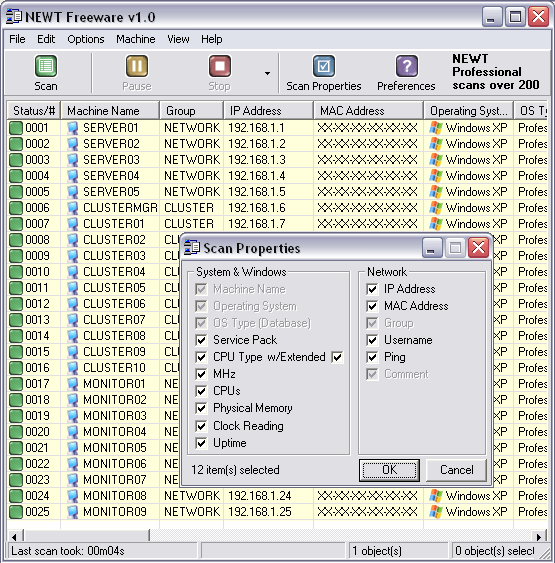Open the View menu
This screenshot has height=563, width=555.
(x=178, y=39)
